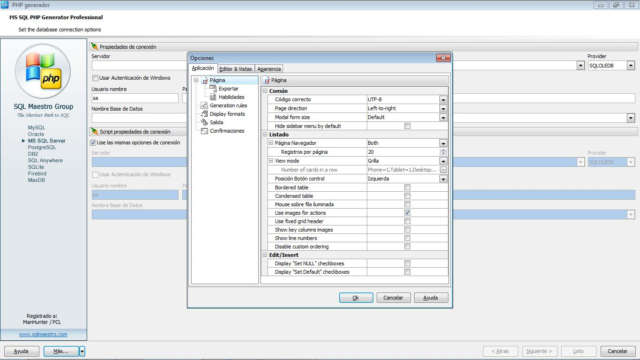Click the Habilidades tree icon
This screenshot has width=640, height=360.
tap(213, 97)
